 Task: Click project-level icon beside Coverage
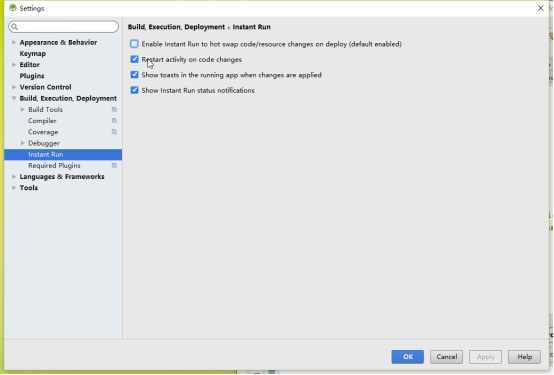[x=114, y=132]
